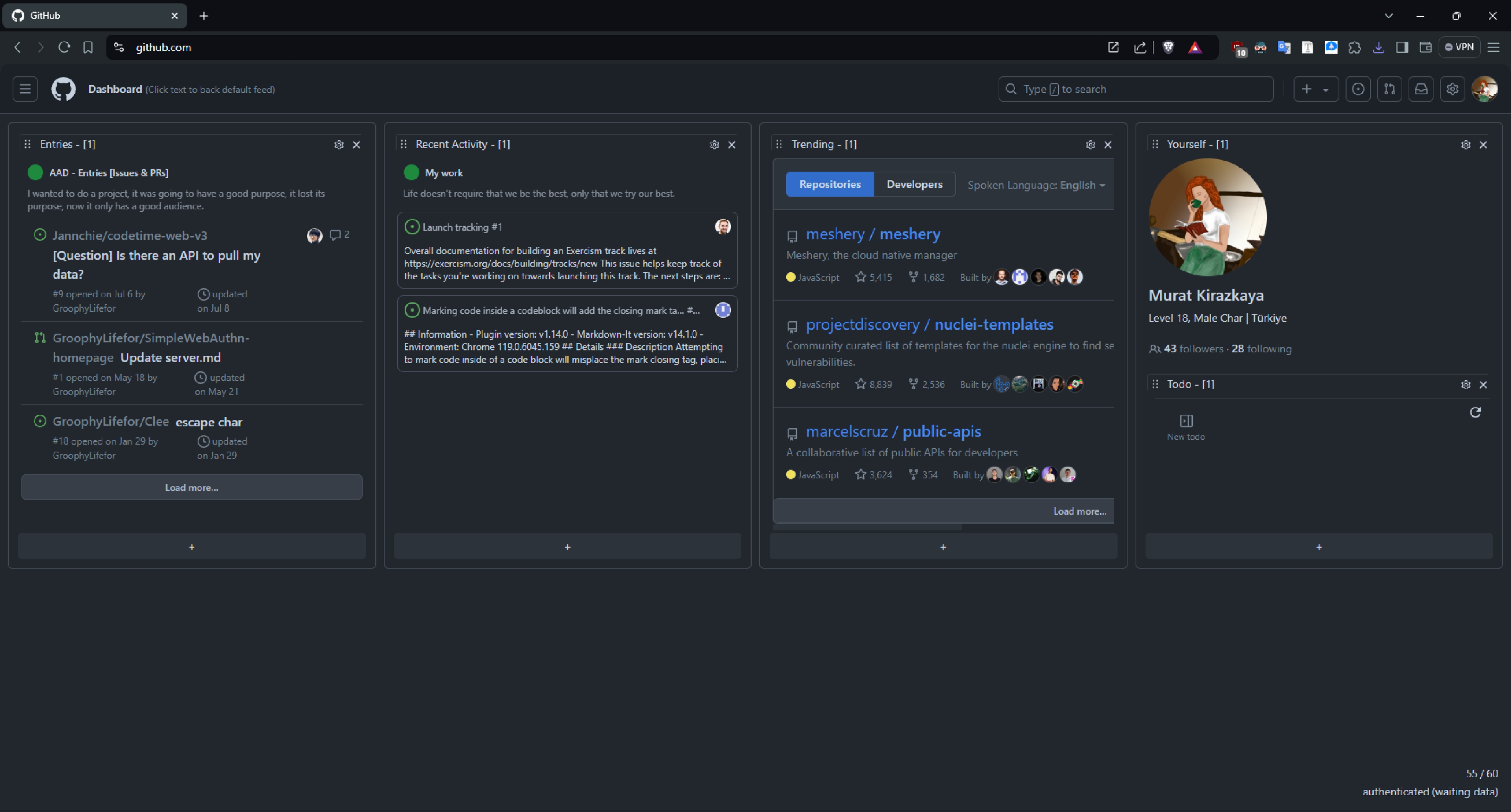This screenshot has width=1511, height=812.
Task: Refresh the Todo list
Action: [x=1475, y=413]
